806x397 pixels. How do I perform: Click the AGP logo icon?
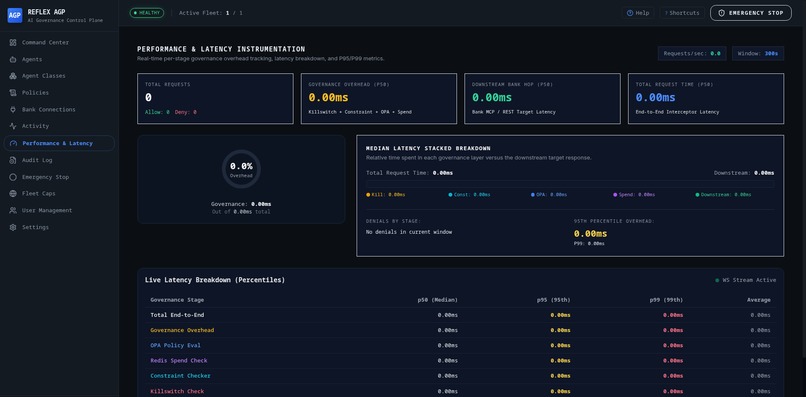[x=14, y=15]
